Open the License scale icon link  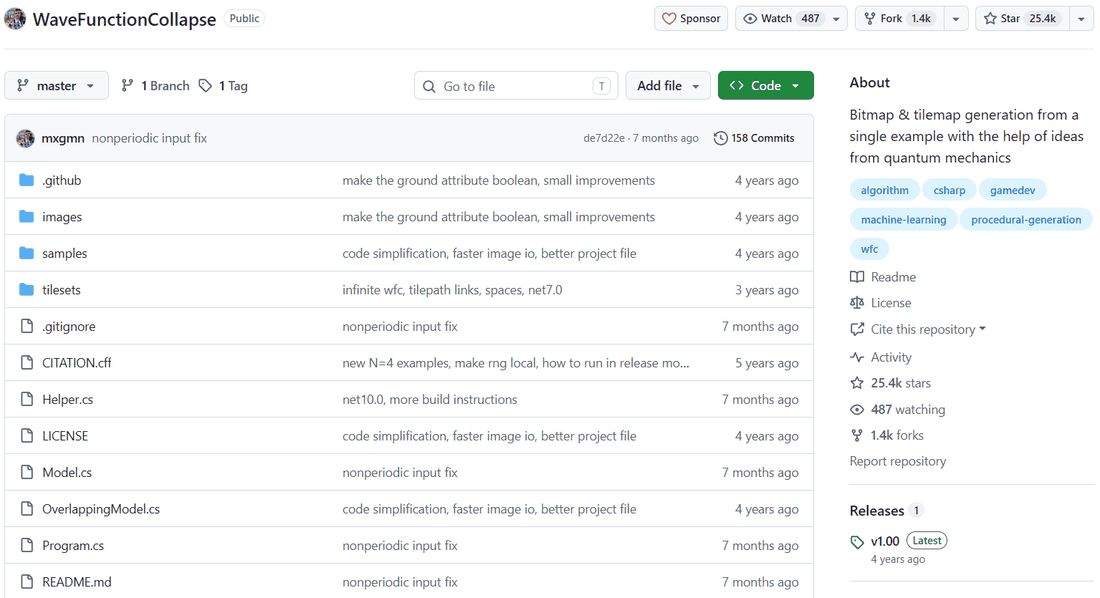(880, 303)
